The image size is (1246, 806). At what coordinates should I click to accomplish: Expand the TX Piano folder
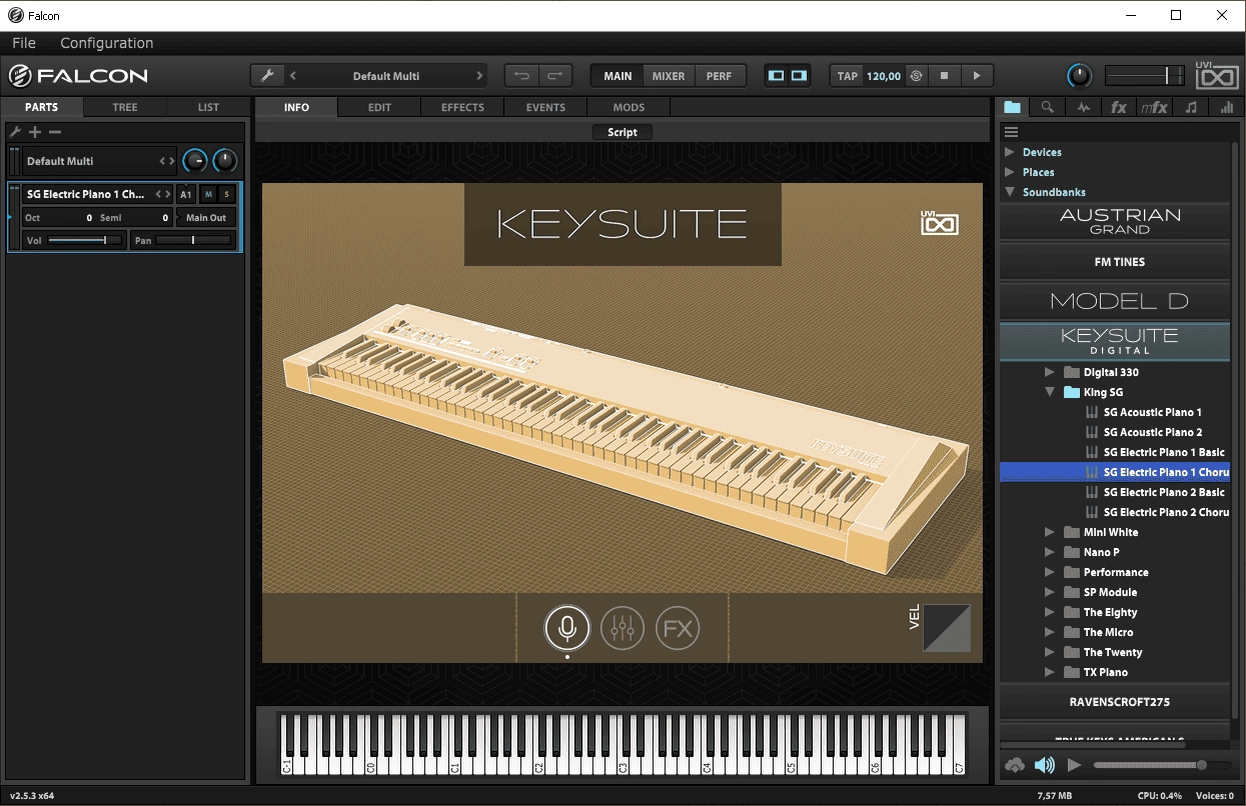click(x=1049, y=672)
